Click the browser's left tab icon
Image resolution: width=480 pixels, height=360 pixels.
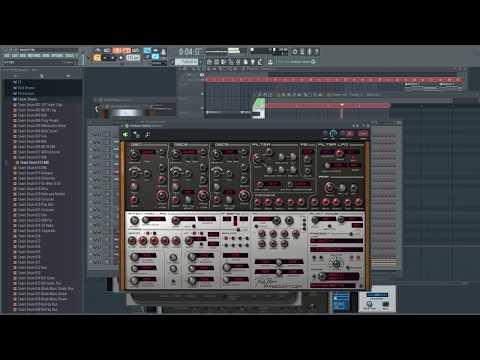(15, 76)
